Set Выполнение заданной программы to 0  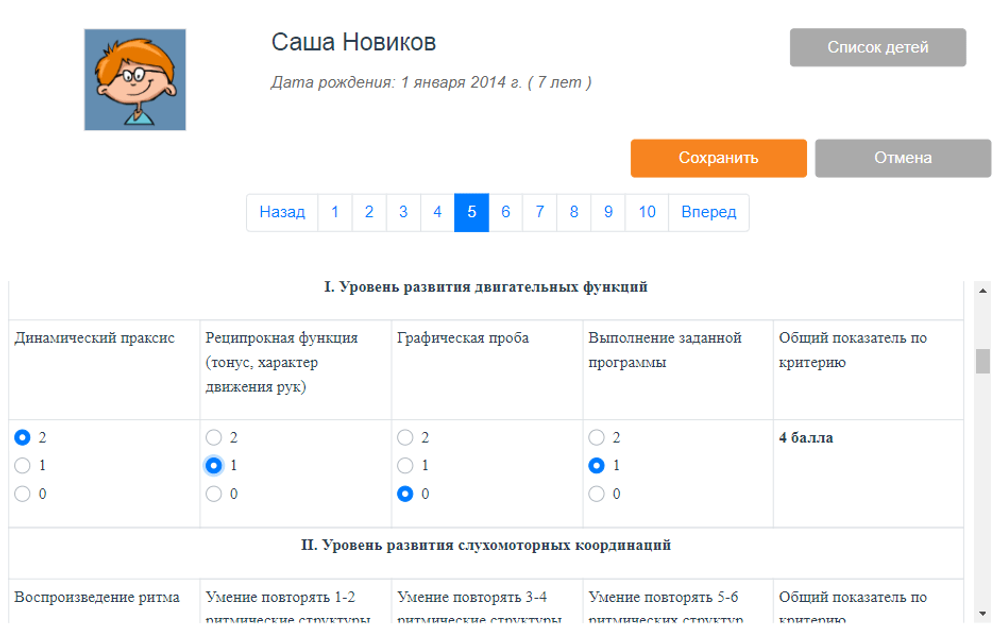click(x=596, y=493)
